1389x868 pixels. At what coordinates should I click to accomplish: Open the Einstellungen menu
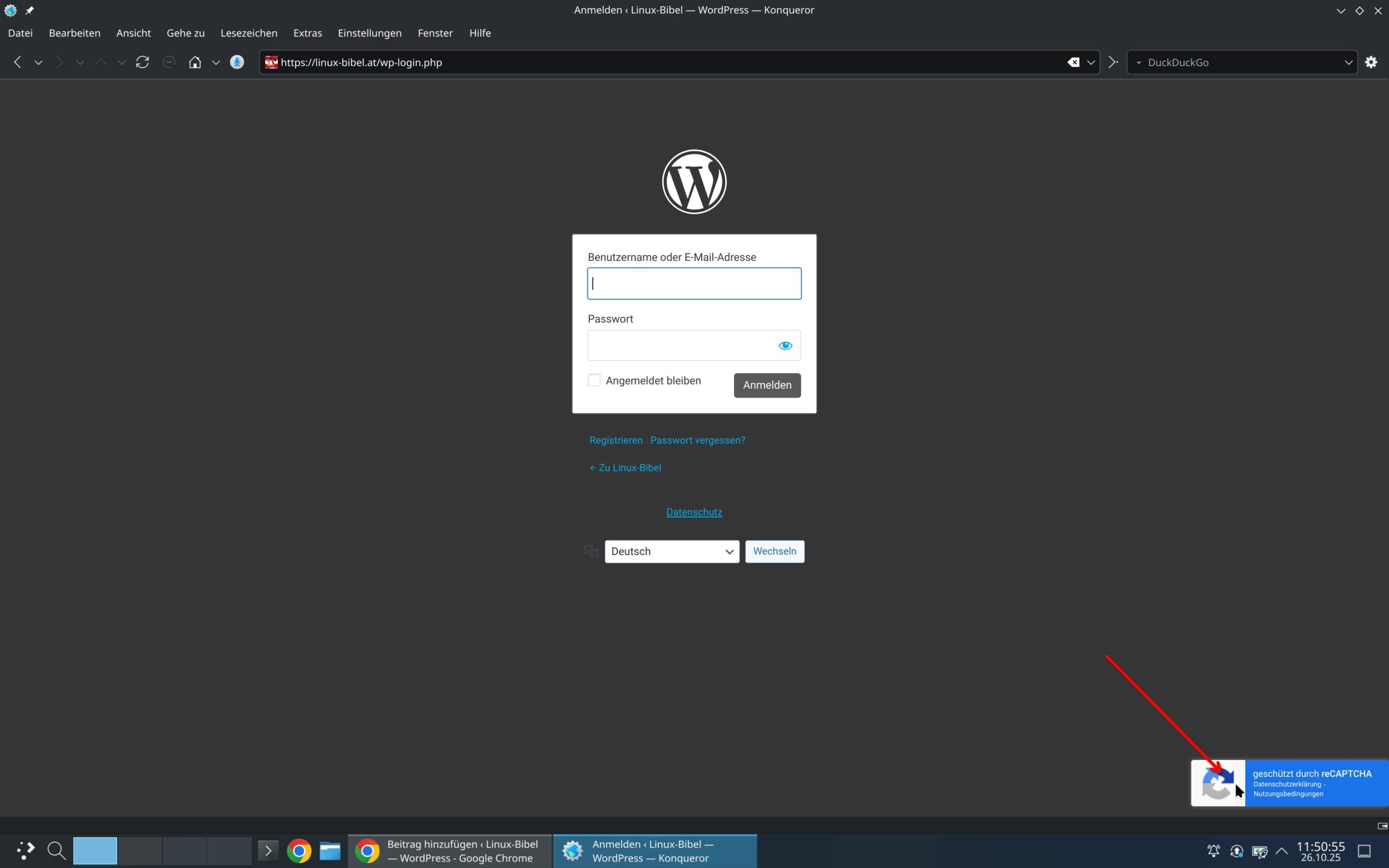[369, 33]
